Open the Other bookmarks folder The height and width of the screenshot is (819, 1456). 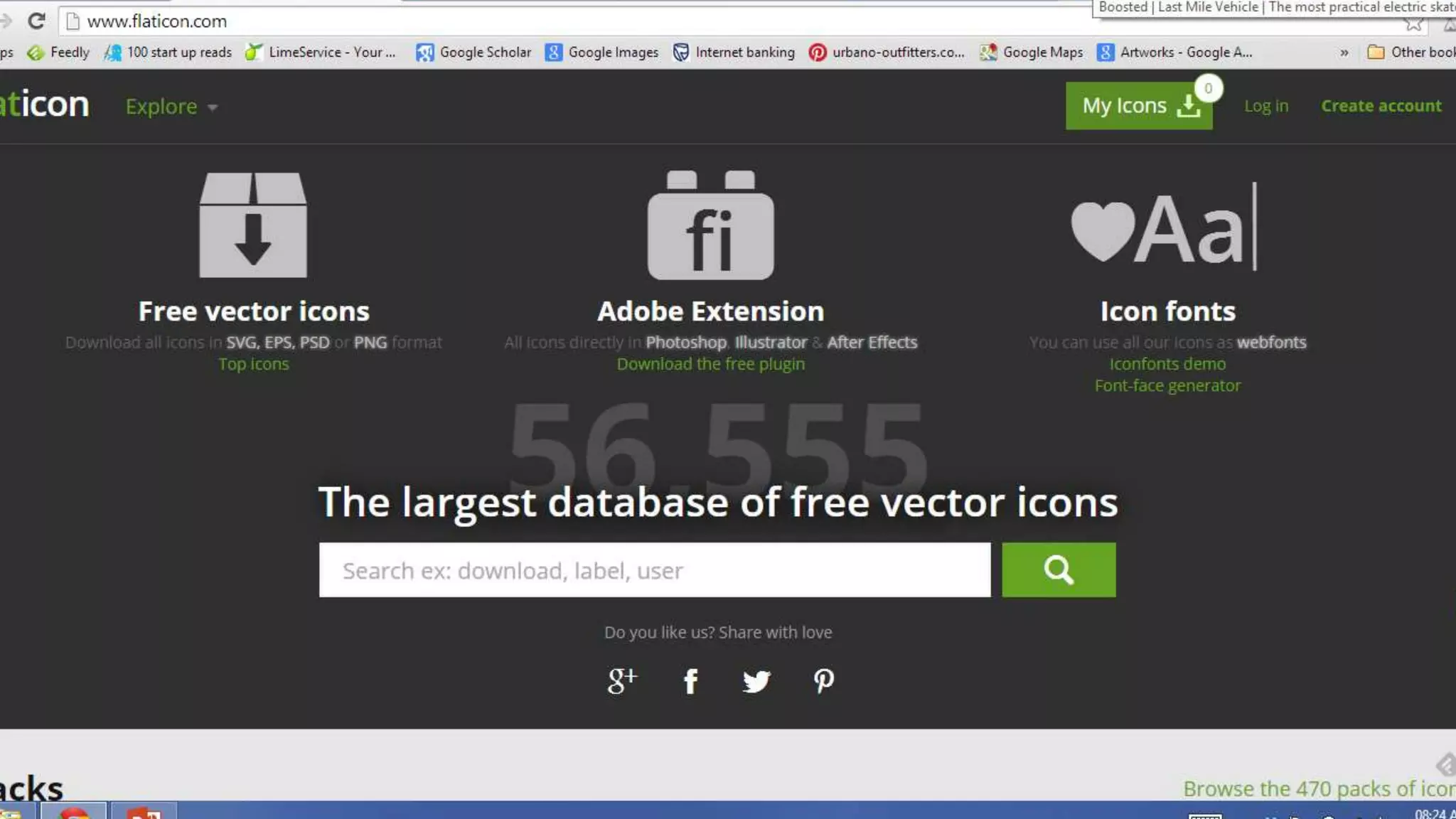pos(1410,53)
